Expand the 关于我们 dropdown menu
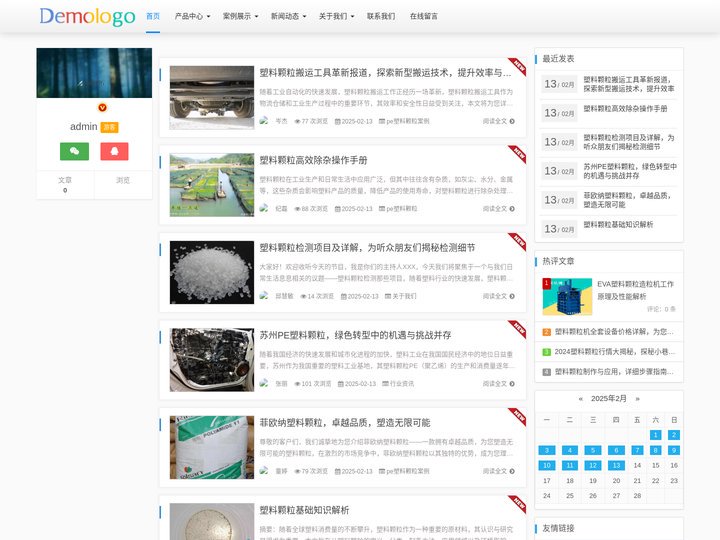720x540 pixels. [337, 16]
